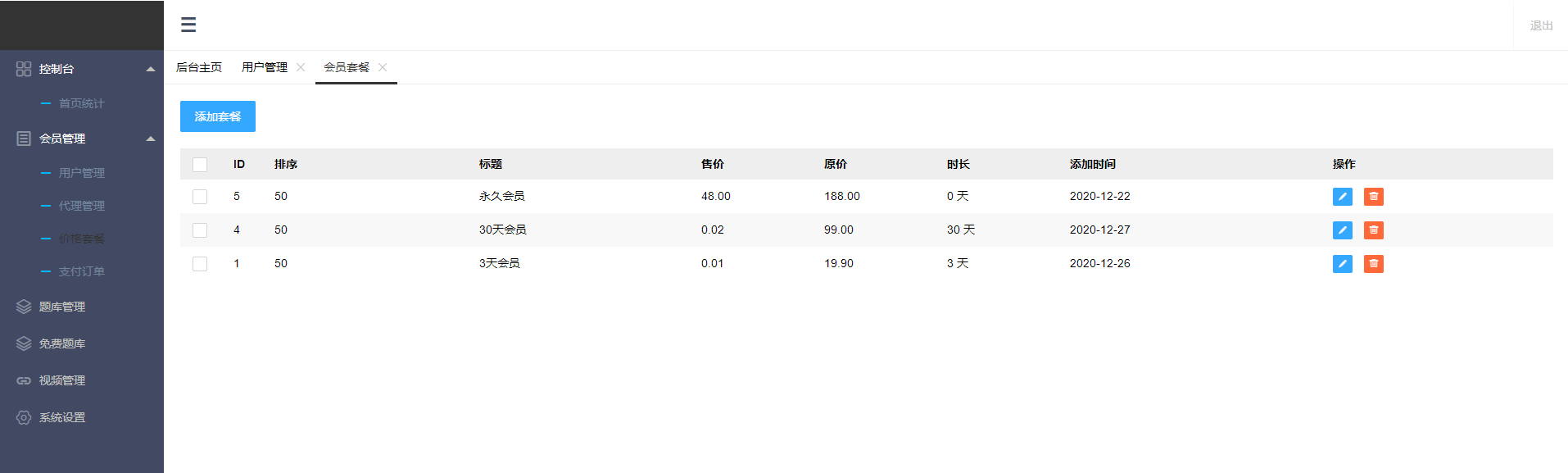Delete the 30天会员 package
The image size is (1568, 473).
[1373, 230]
